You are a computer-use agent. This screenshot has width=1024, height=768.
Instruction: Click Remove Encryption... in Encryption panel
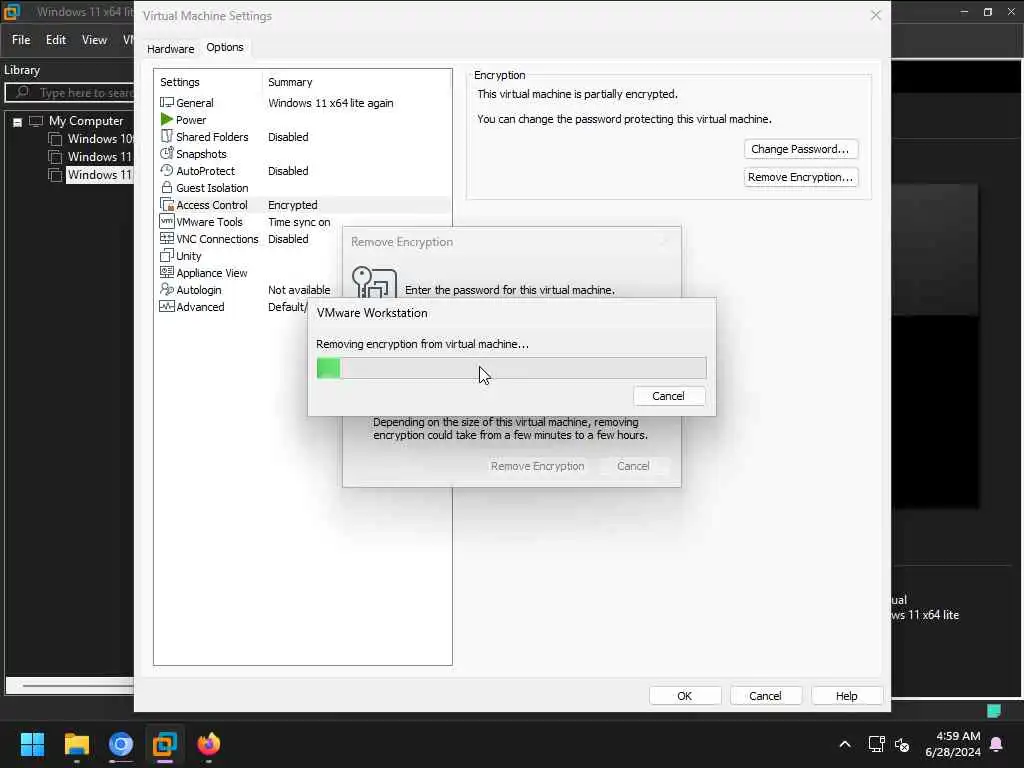801,177
